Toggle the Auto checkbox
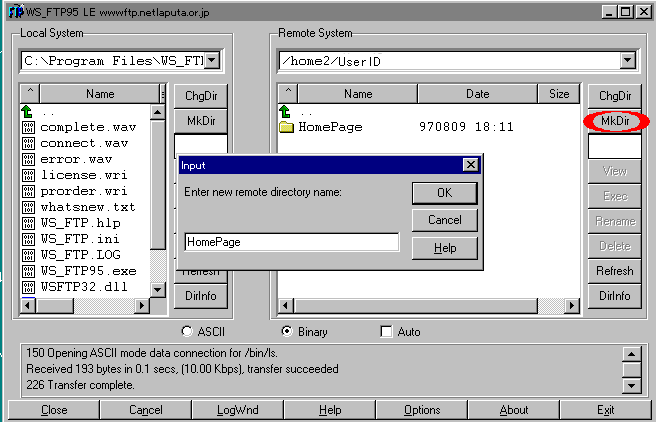Image resolution: width=656 pixels, height=422 pixels. [386, 332]
